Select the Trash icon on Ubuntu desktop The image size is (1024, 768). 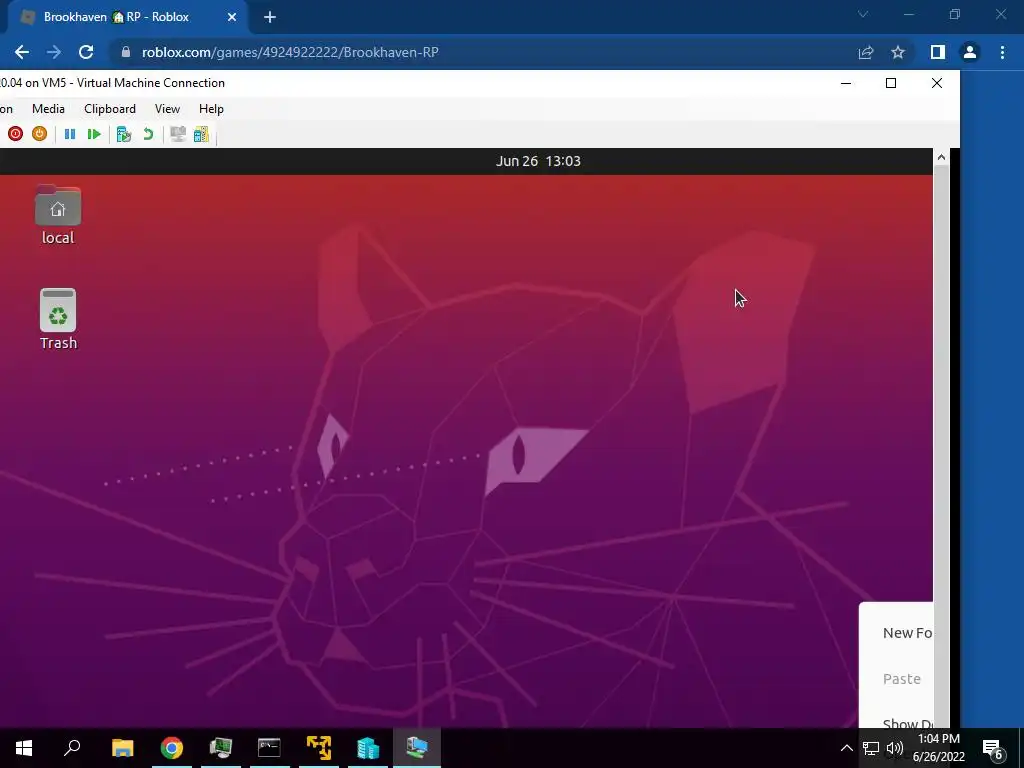(58, 319)
